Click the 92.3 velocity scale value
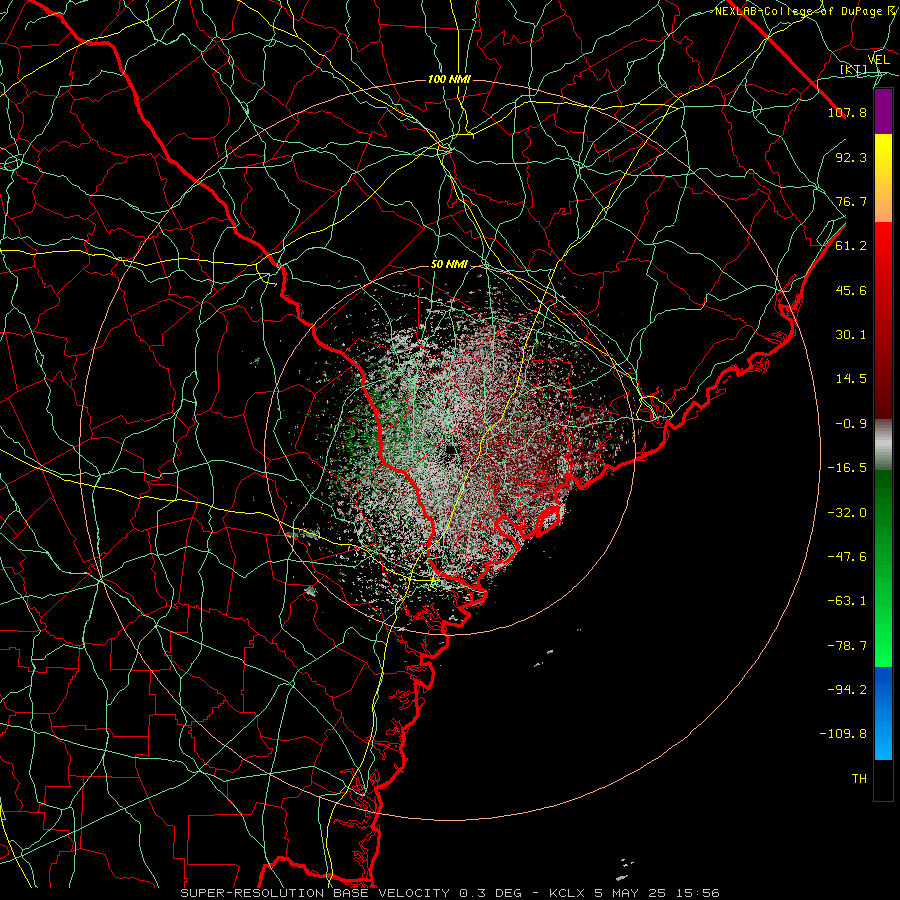The height and width of the screenshot is (900, 900). 851,157
